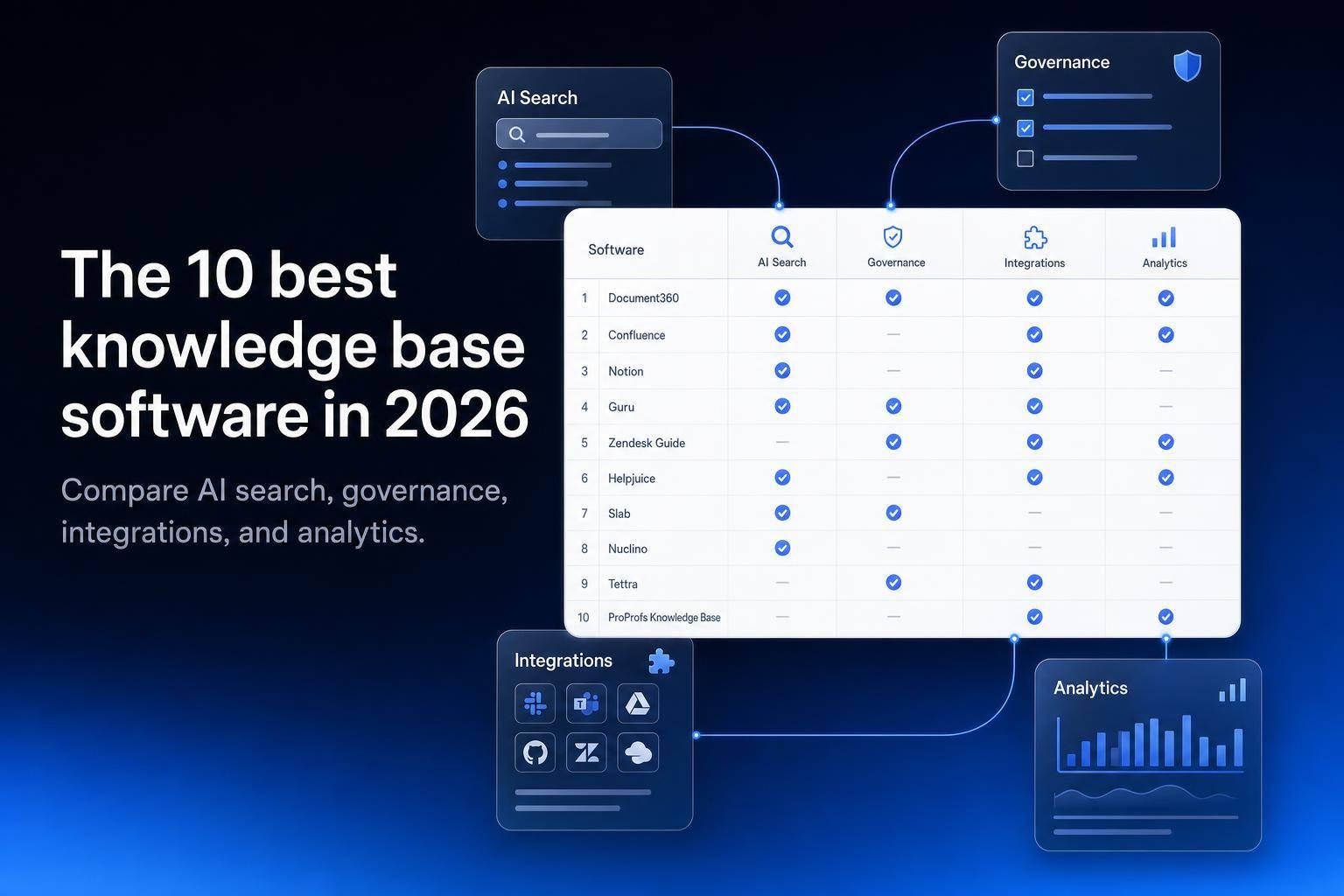Image resolution: width=1344 pixels, height=896 pixels.
Task: Click the Integrations card title
Action: pos(563,661)
